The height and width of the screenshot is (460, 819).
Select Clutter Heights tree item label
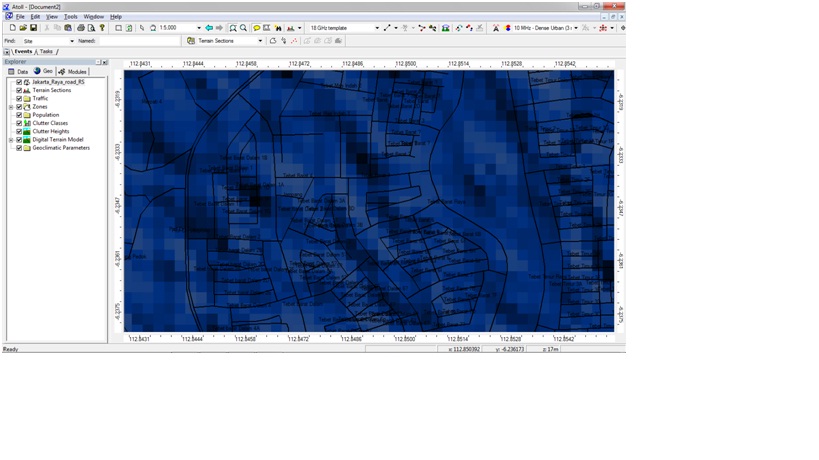(x=51, y=132)
